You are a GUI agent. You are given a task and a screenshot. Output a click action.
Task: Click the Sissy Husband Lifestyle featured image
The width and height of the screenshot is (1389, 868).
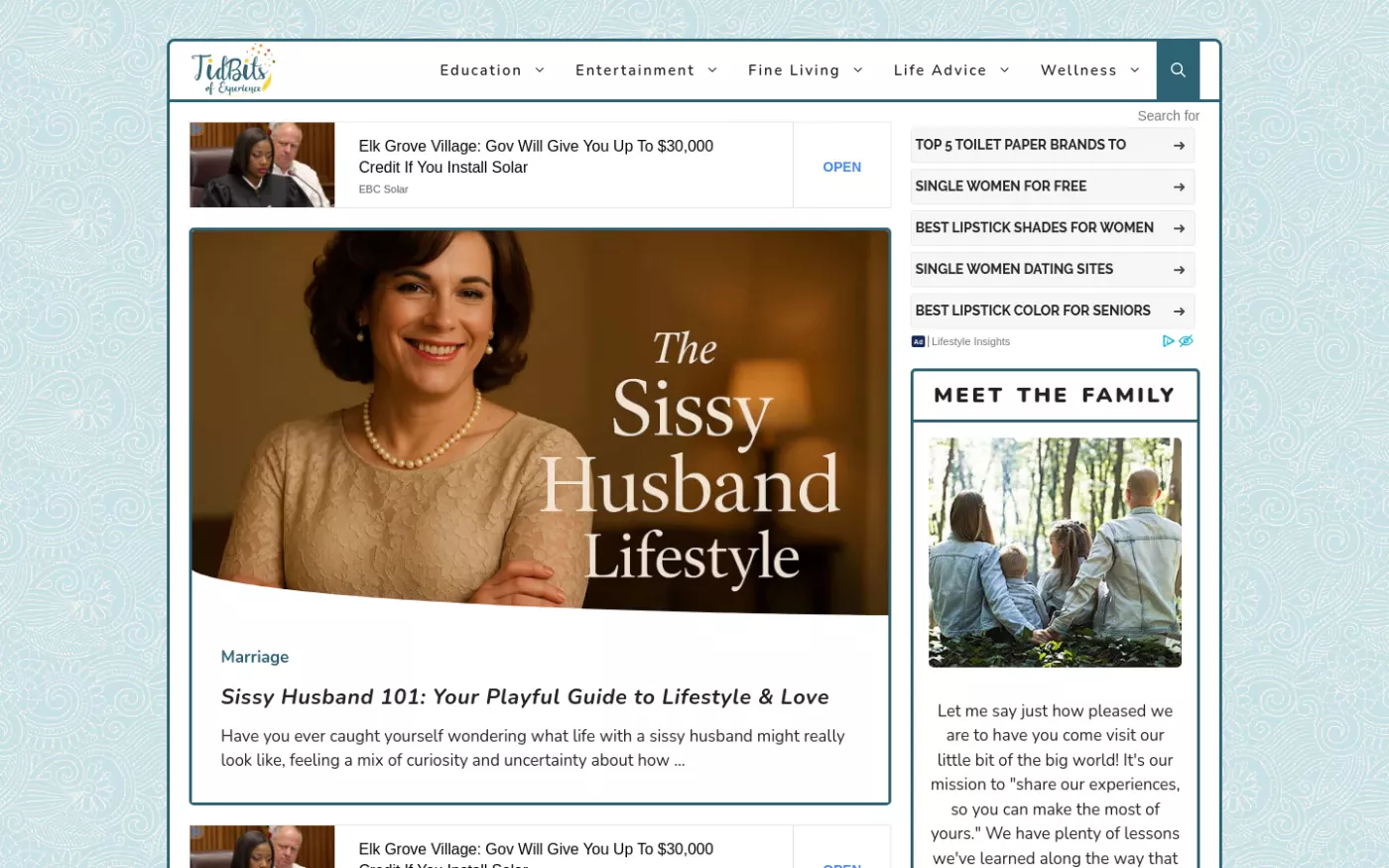(x=540, y=422)
